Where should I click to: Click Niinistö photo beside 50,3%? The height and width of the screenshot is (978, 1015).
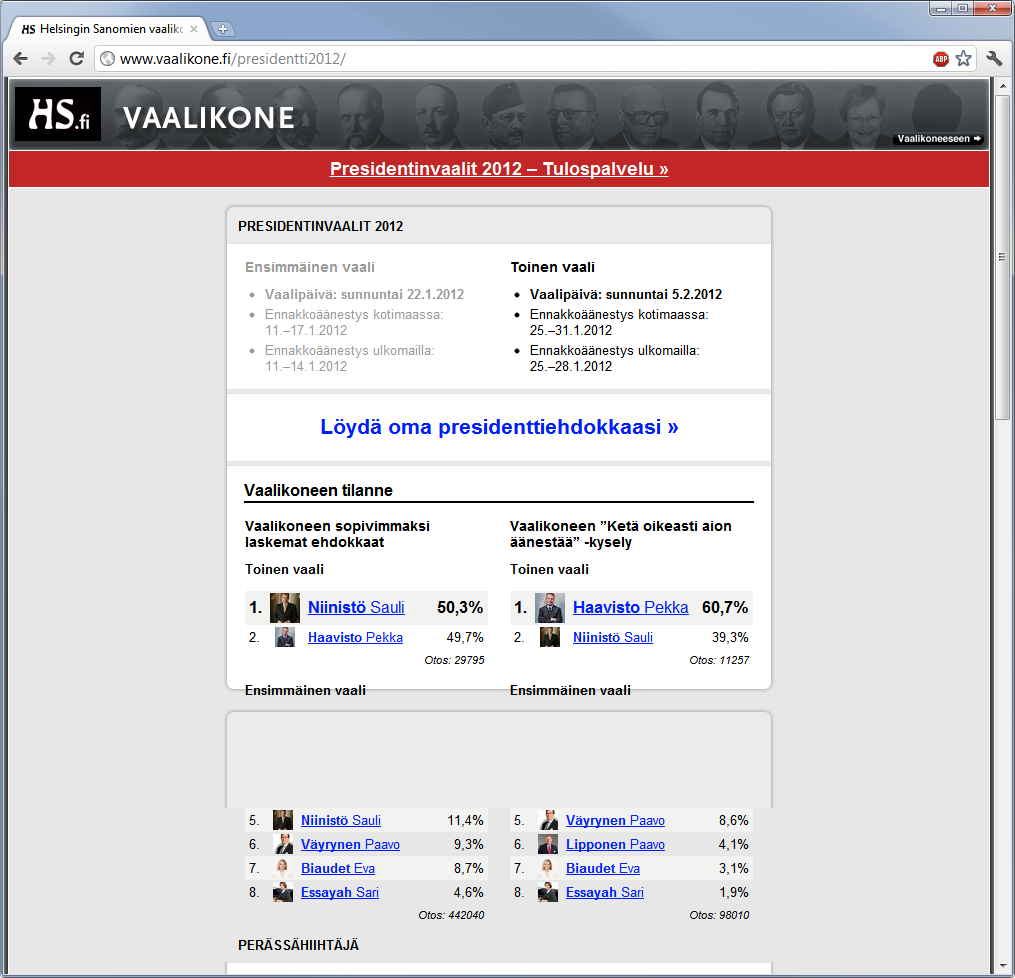pos(285,608)
